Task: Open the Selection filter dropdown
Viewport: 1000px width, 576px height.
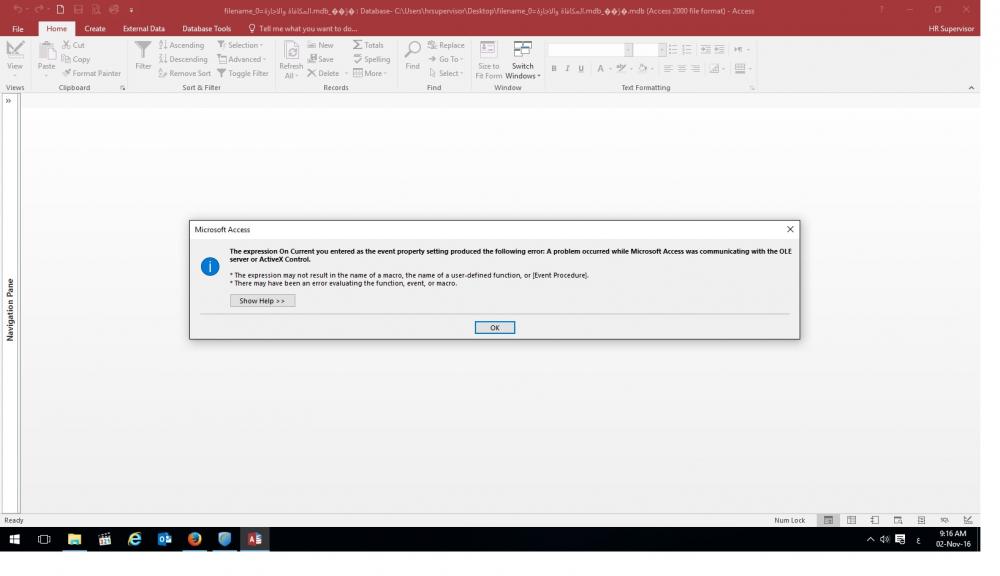Action: 240,45
